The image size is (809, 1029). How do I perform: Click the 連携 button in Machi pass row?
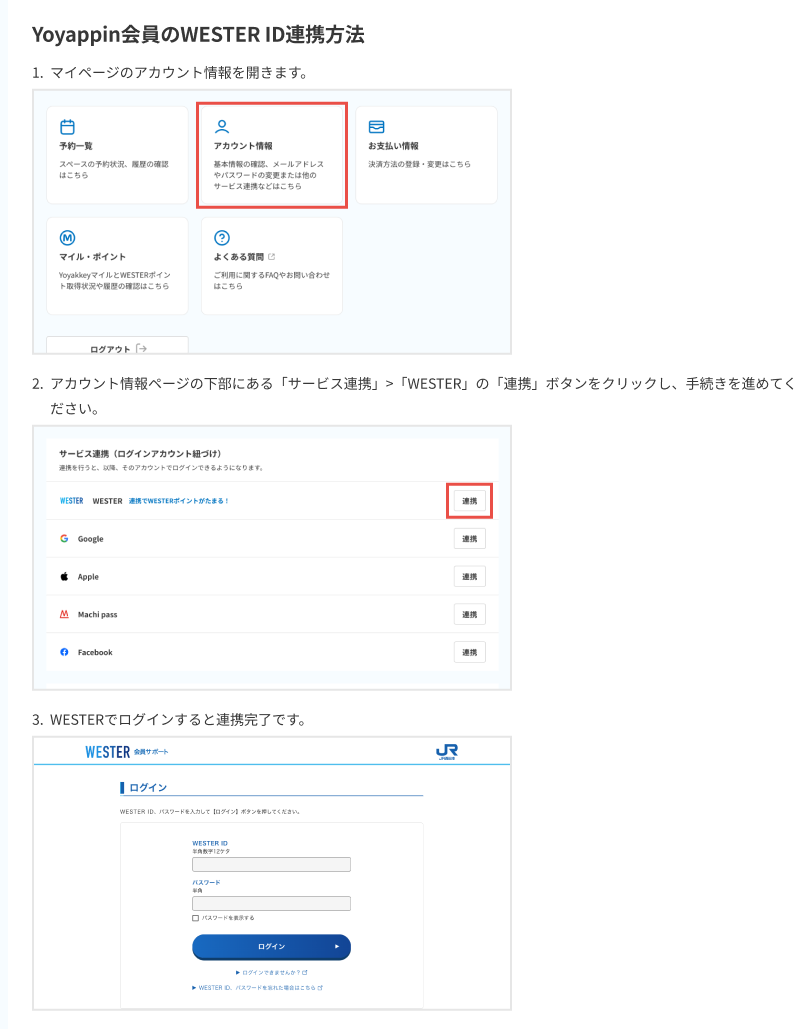pyautogui.click(x=470, y=614)
